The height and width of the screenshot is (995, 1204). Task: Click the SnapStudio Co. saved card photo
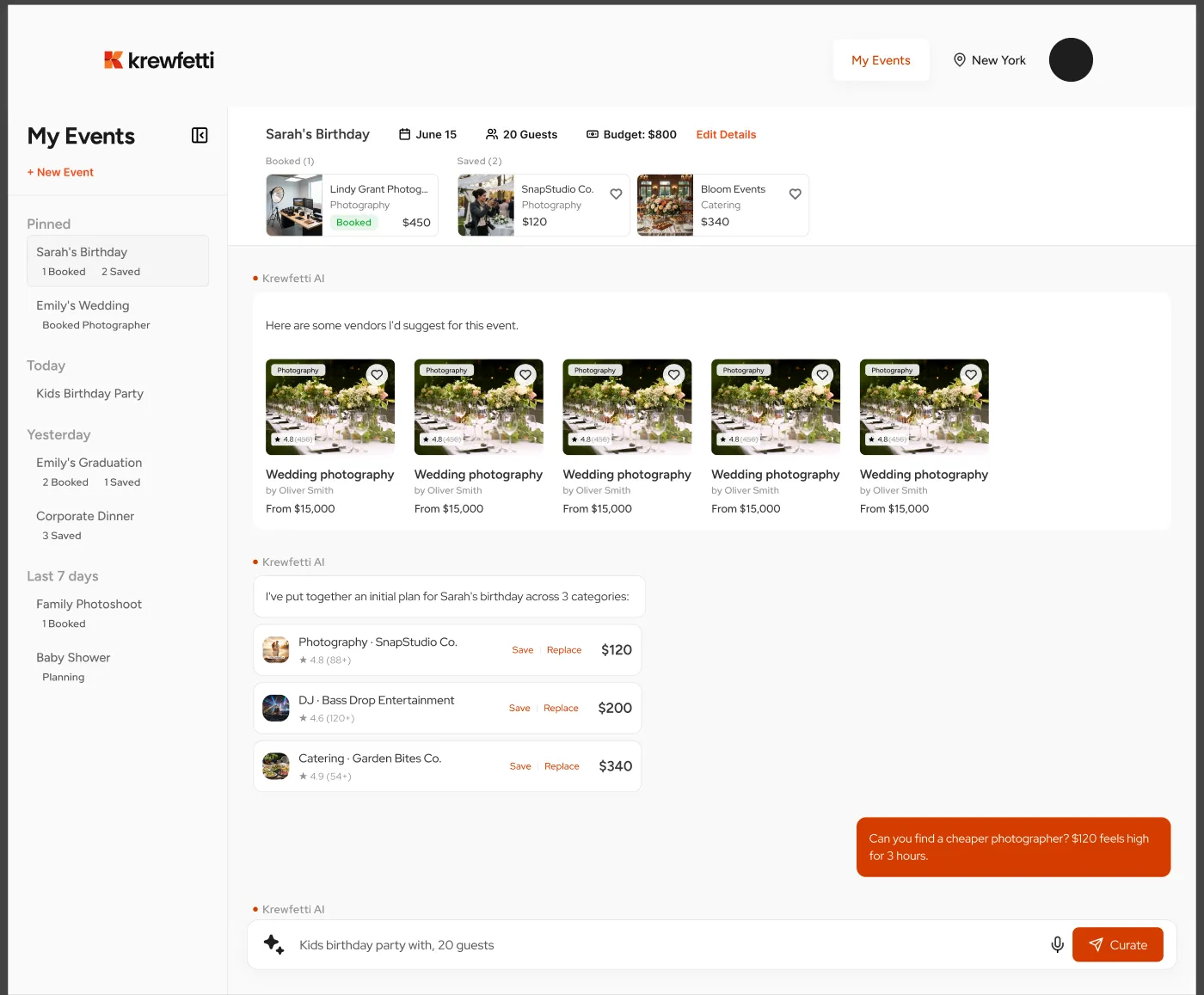486,205
